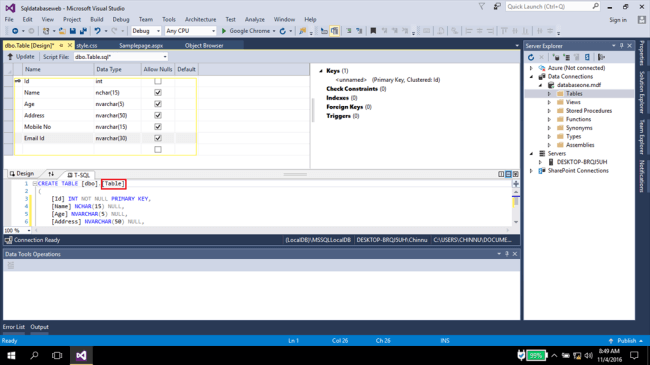Click the Sign in link
This screenshot has height=365, width=650.
618,20
